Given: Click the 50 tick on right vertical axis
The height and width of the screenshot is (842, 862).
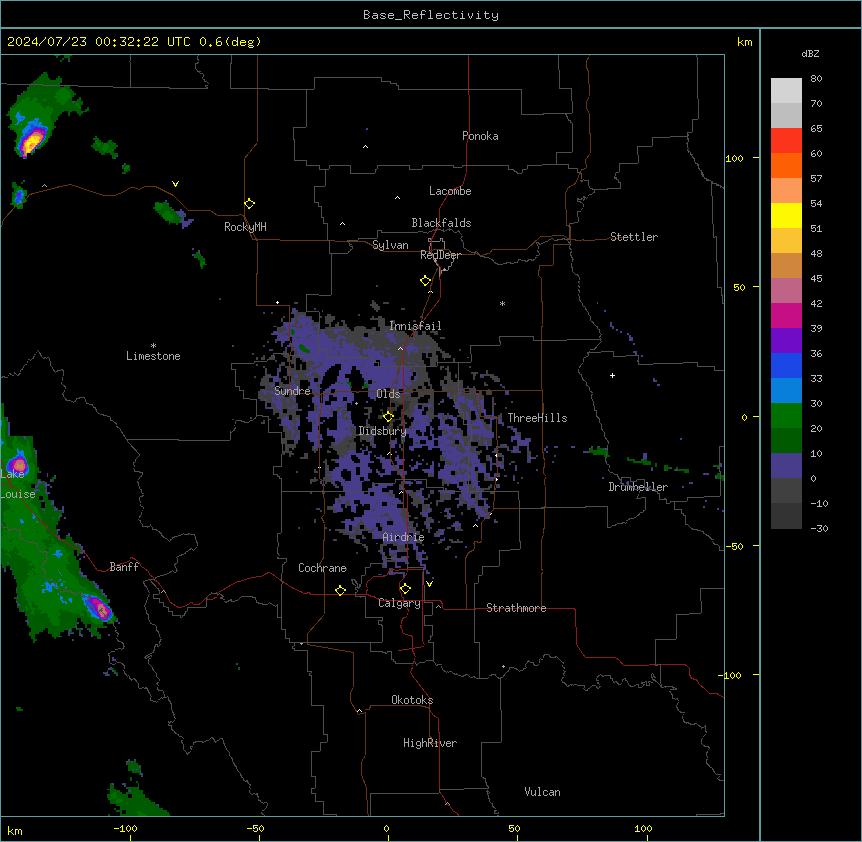Looking at the screenshot, I should pyautogui.click(x=739, y=287).
